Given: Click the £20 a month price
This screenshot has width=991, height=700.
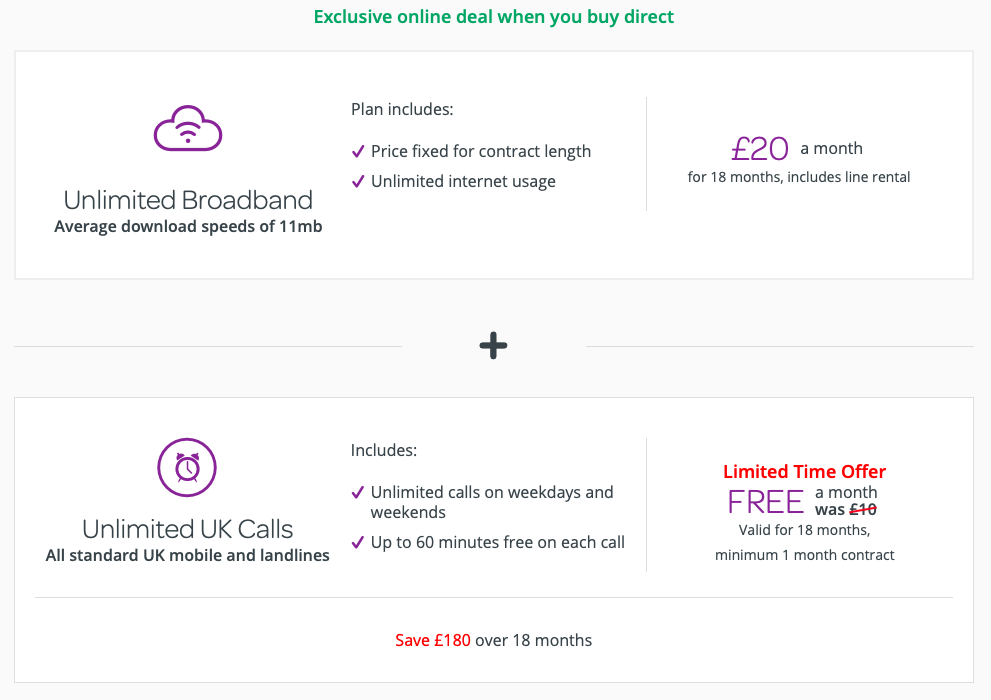Looking at the screenshot, I should 761,149.
